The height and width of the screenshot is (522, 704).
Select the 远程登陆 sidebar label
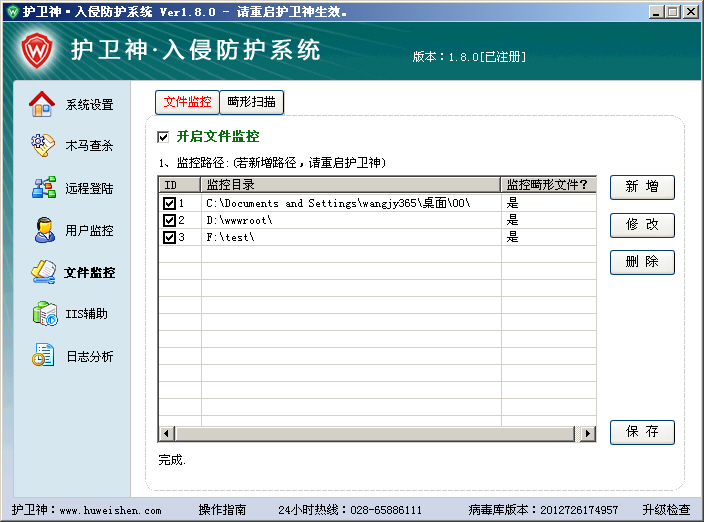[89, 188]
